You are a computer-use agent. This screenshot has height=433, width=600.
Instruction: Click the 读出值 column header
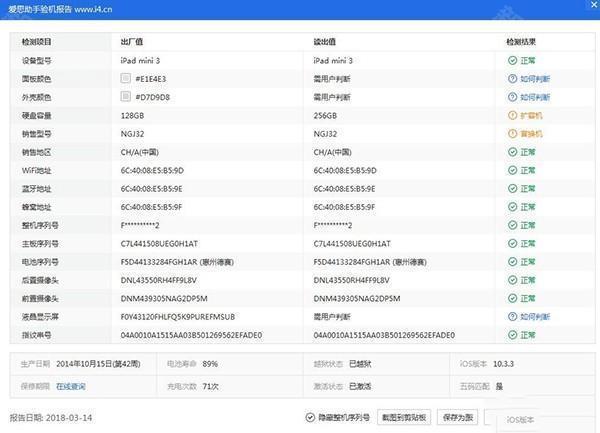(x=328, y=42)
